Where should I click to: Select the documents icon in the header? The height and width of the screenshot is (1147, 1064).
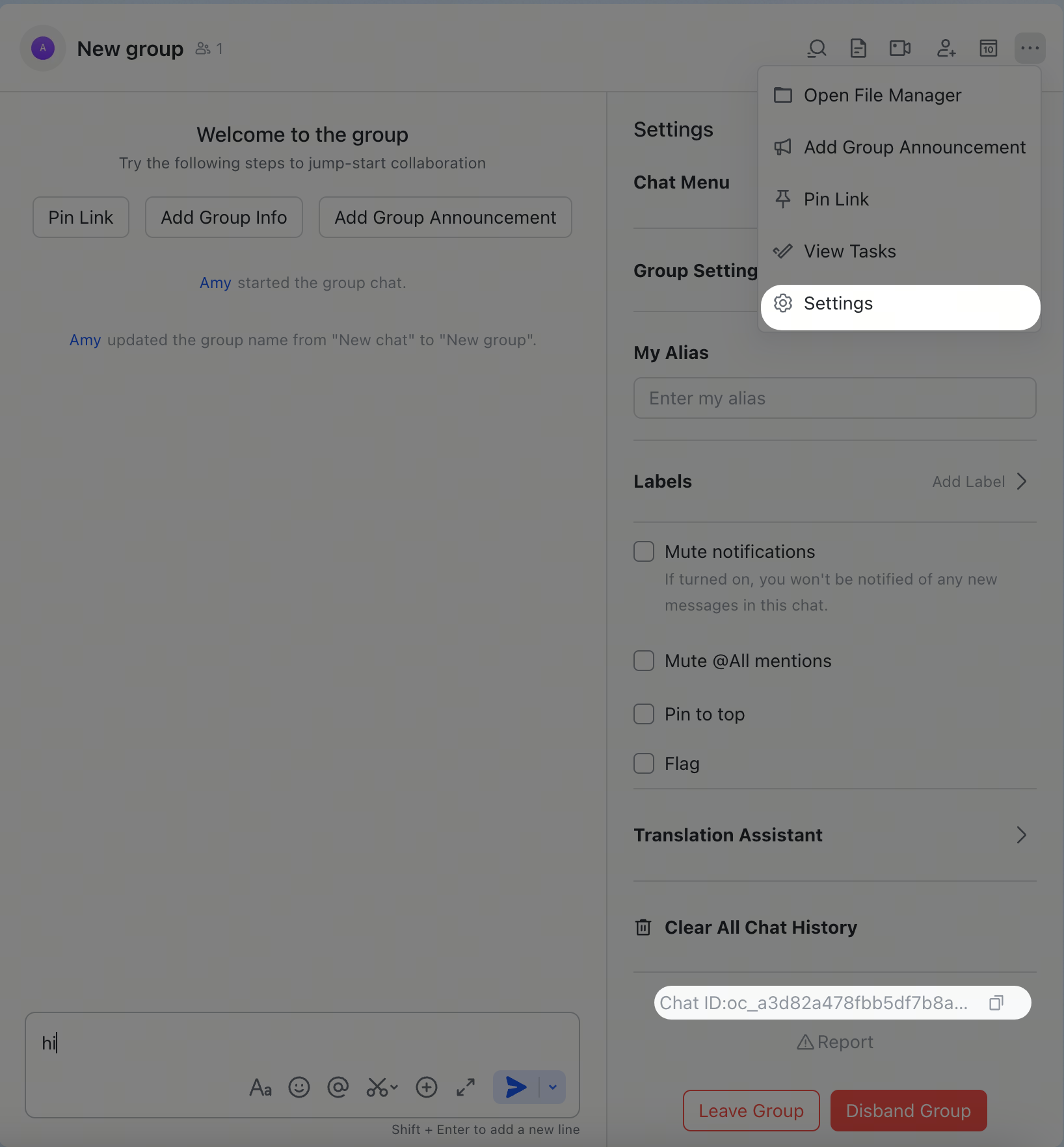coord(858,48)
